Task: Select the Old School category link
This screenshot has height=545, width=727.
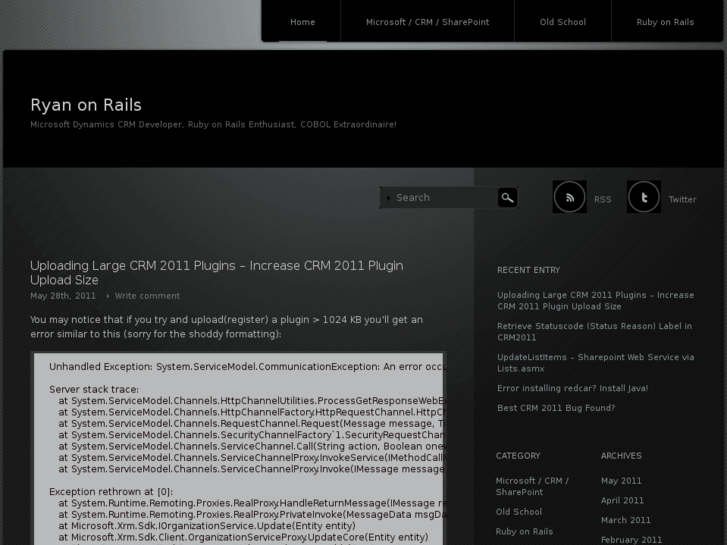Action: tap(518, 512)
